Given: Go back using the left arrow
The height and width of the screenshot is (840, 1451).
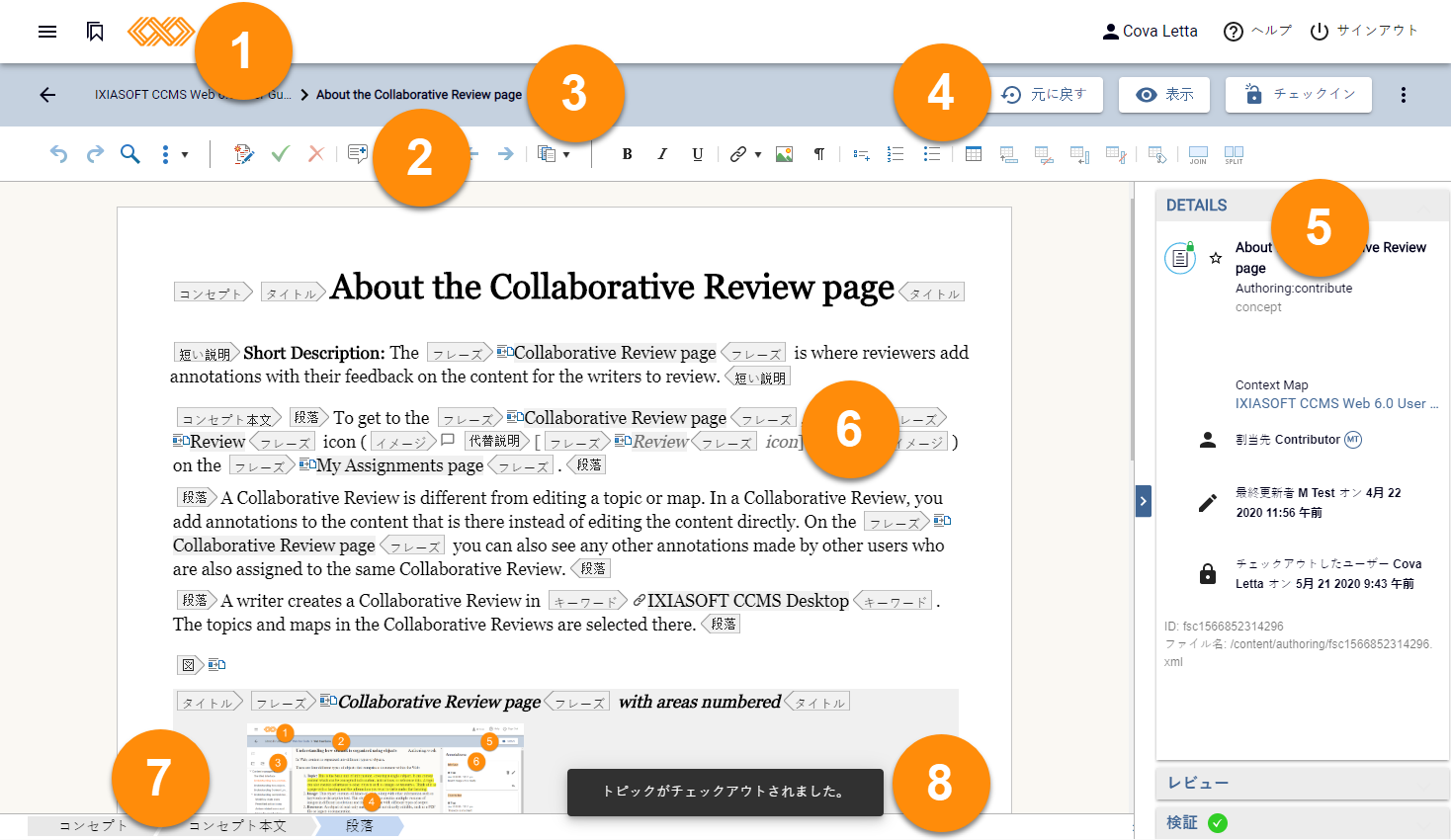Looking at the screenshot, I should coord(47,95).
